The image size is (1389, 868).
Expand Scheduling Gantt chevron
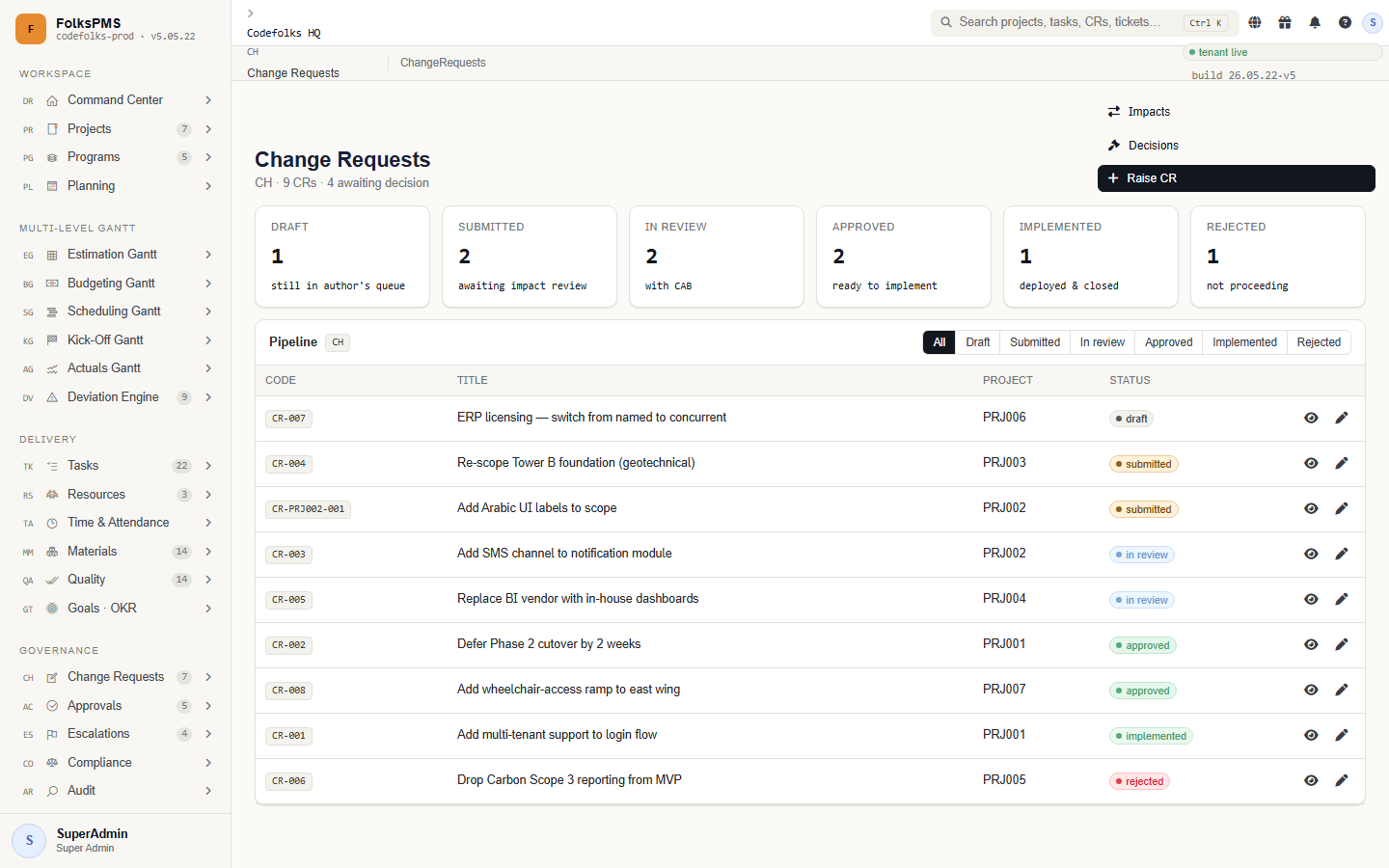208,312
